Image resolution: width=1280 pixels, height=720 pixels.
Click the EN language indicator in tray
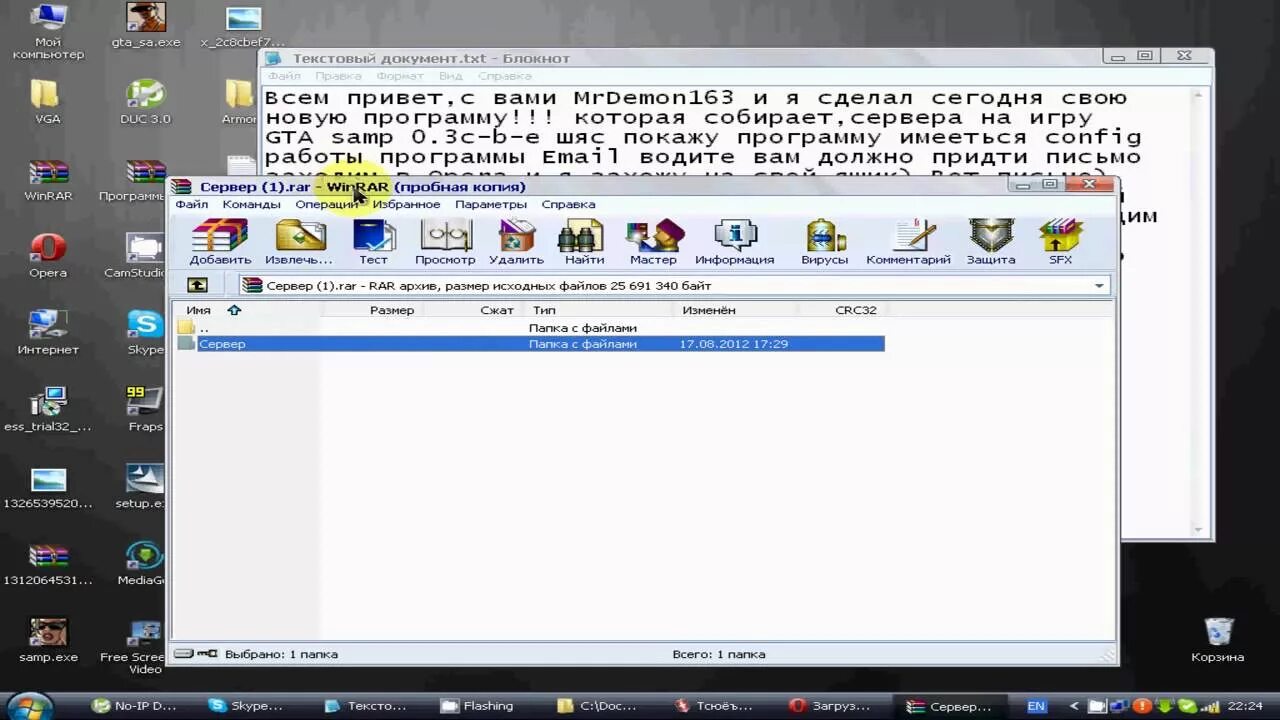click(1036, 706)
